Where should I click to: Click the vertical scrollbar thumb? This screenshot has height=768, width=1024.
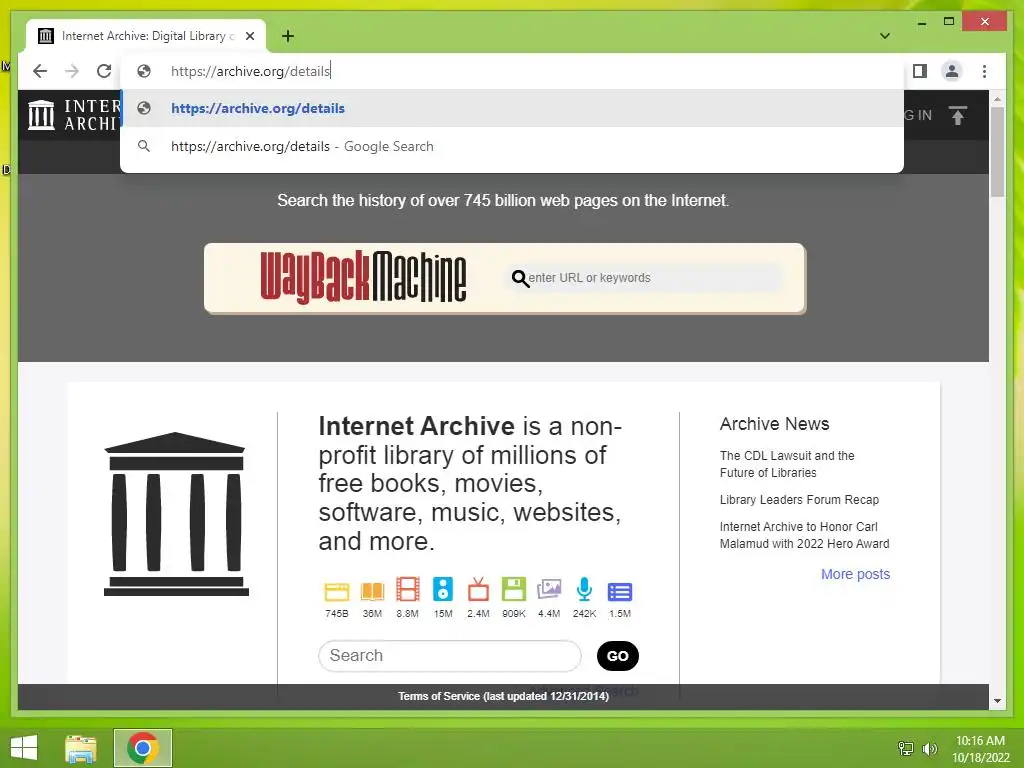997,152
